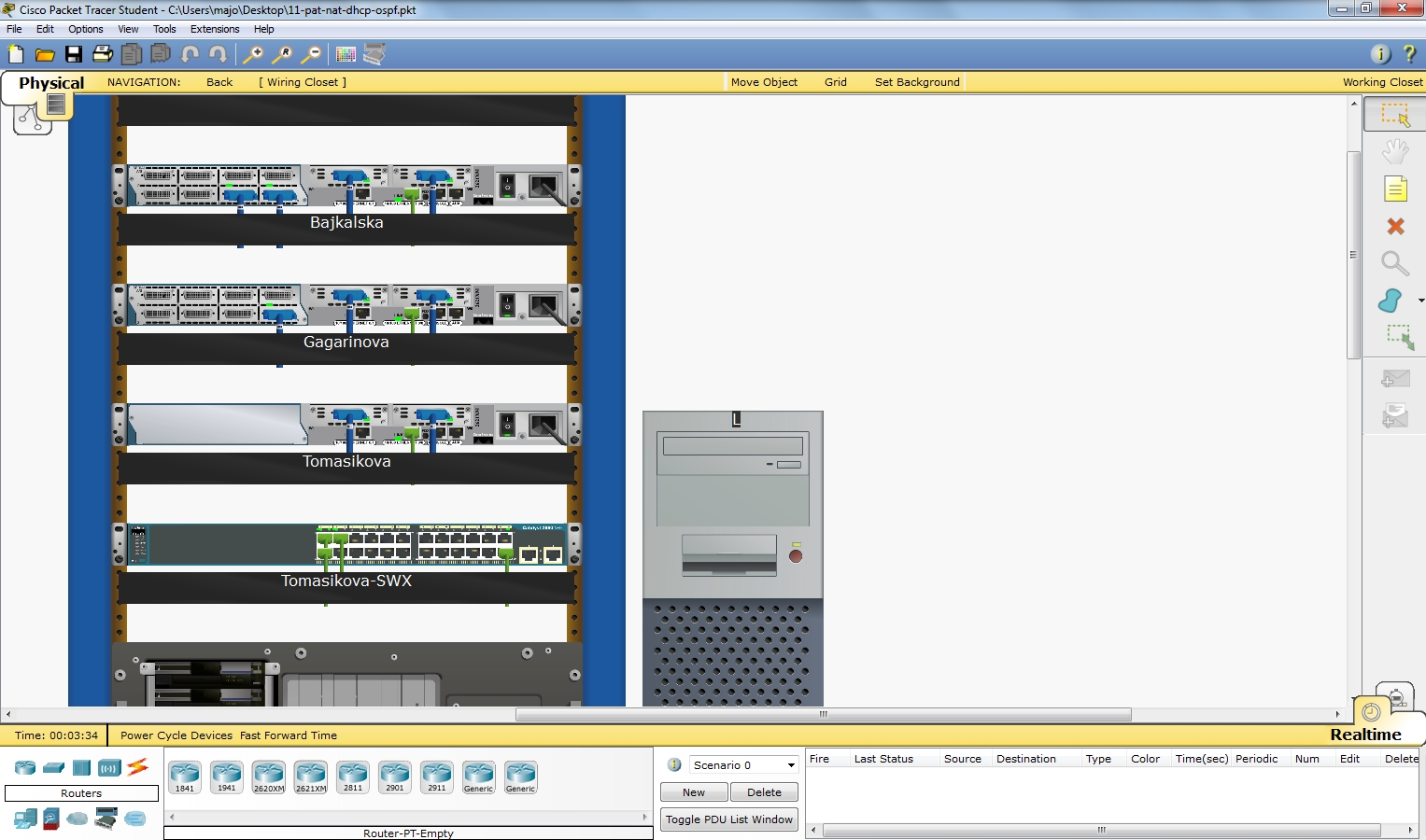Switch to the Realtime mode tab

point(1365,735)
